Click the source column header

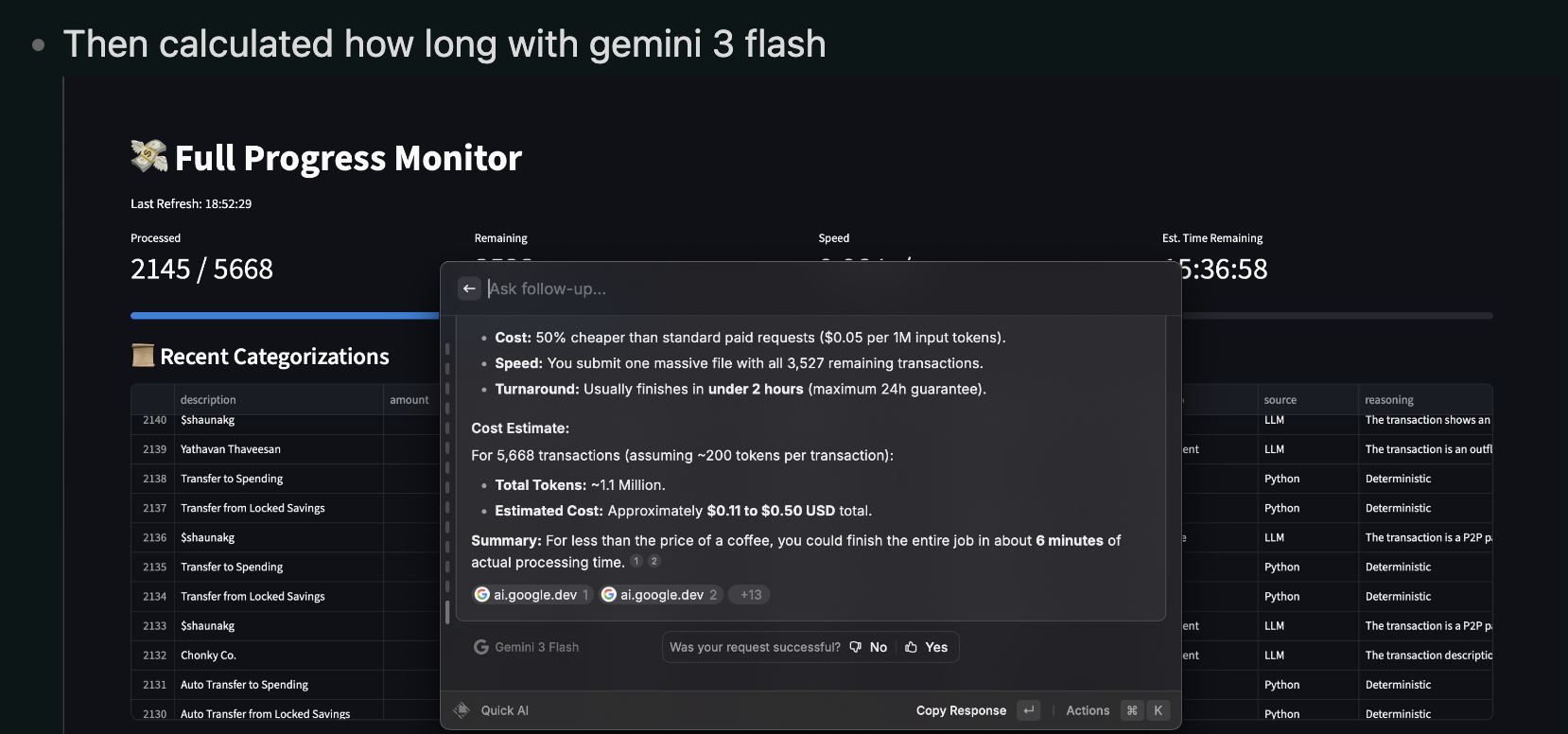[1281, 400]
